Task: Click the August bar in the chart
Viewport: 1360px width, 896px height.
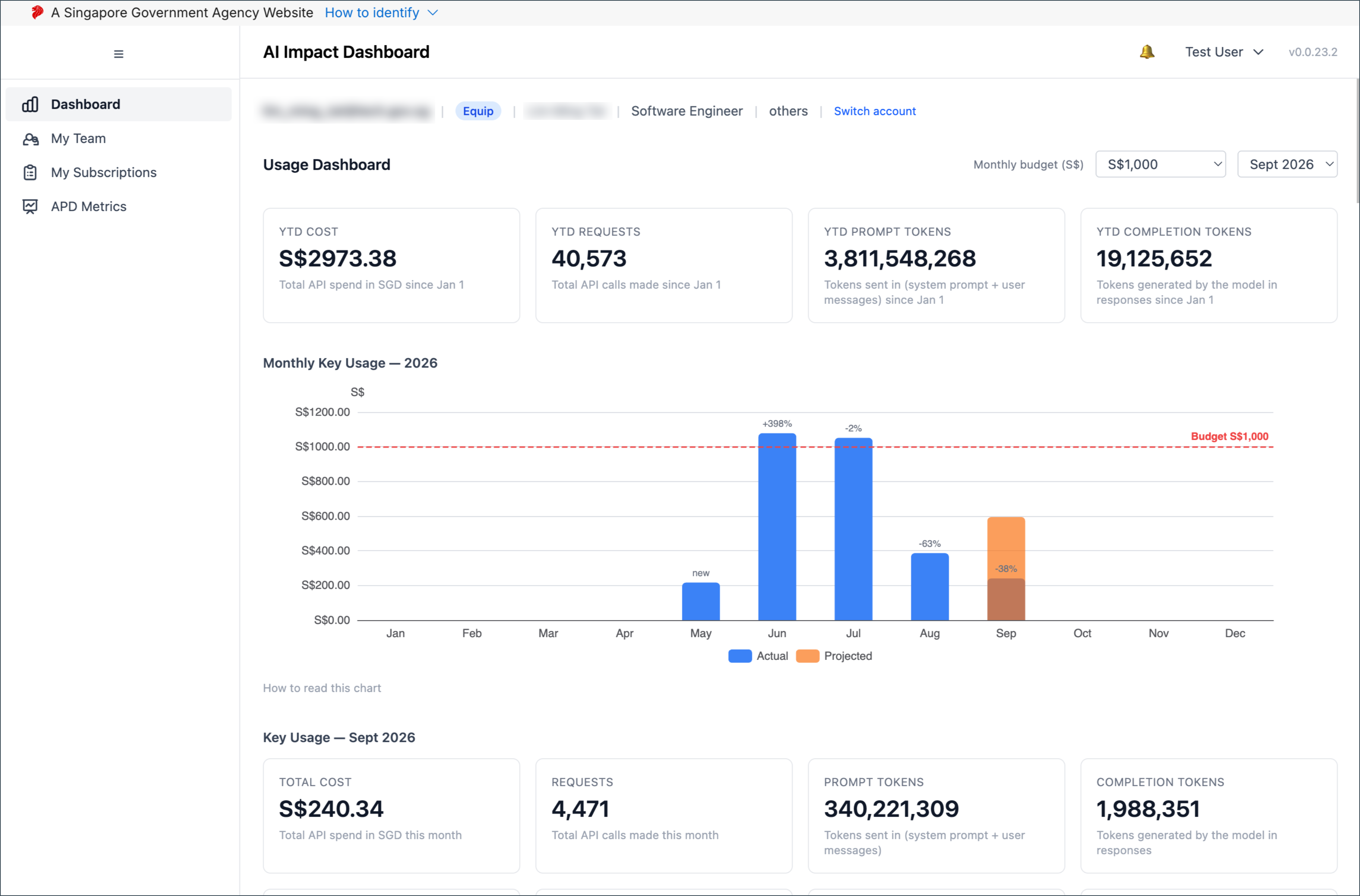Action: [930, 587]
